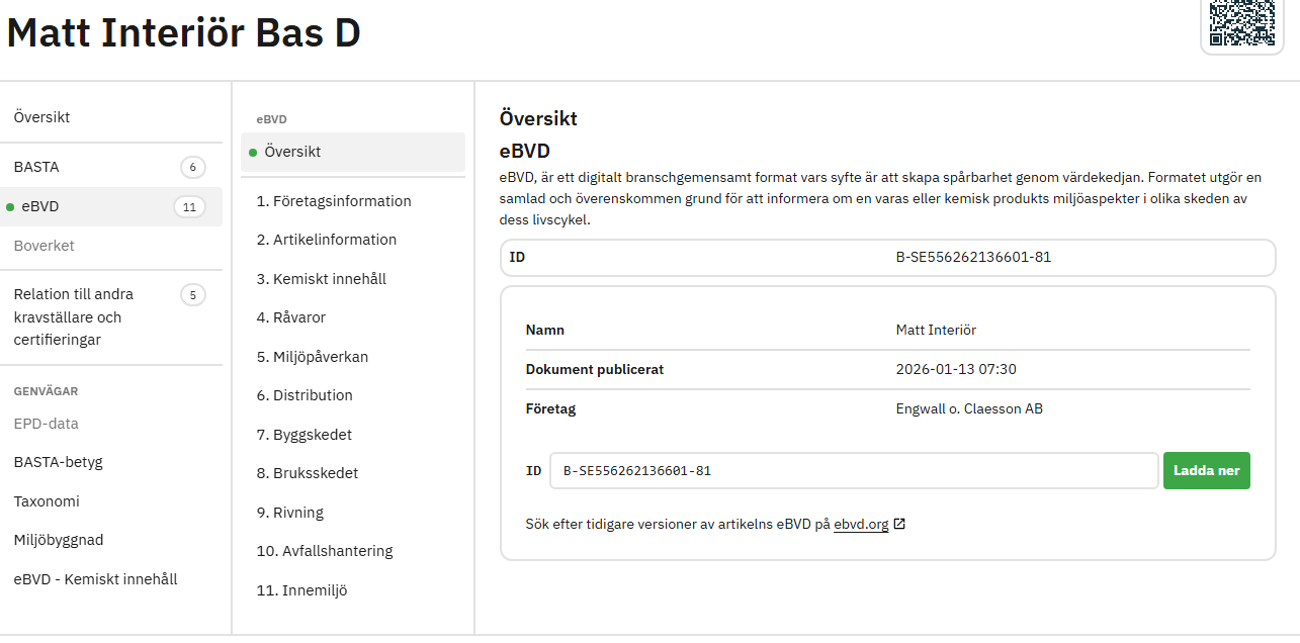Go to section 3. Kemiskt innehåll
The height and width of the screenshot is (643, 1300).
[x=321, y=279]
